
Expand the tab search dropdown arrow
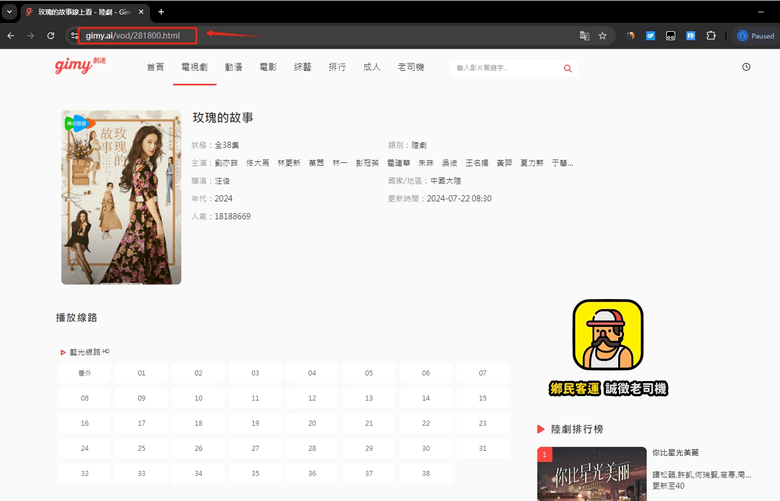tap(10, 11)
